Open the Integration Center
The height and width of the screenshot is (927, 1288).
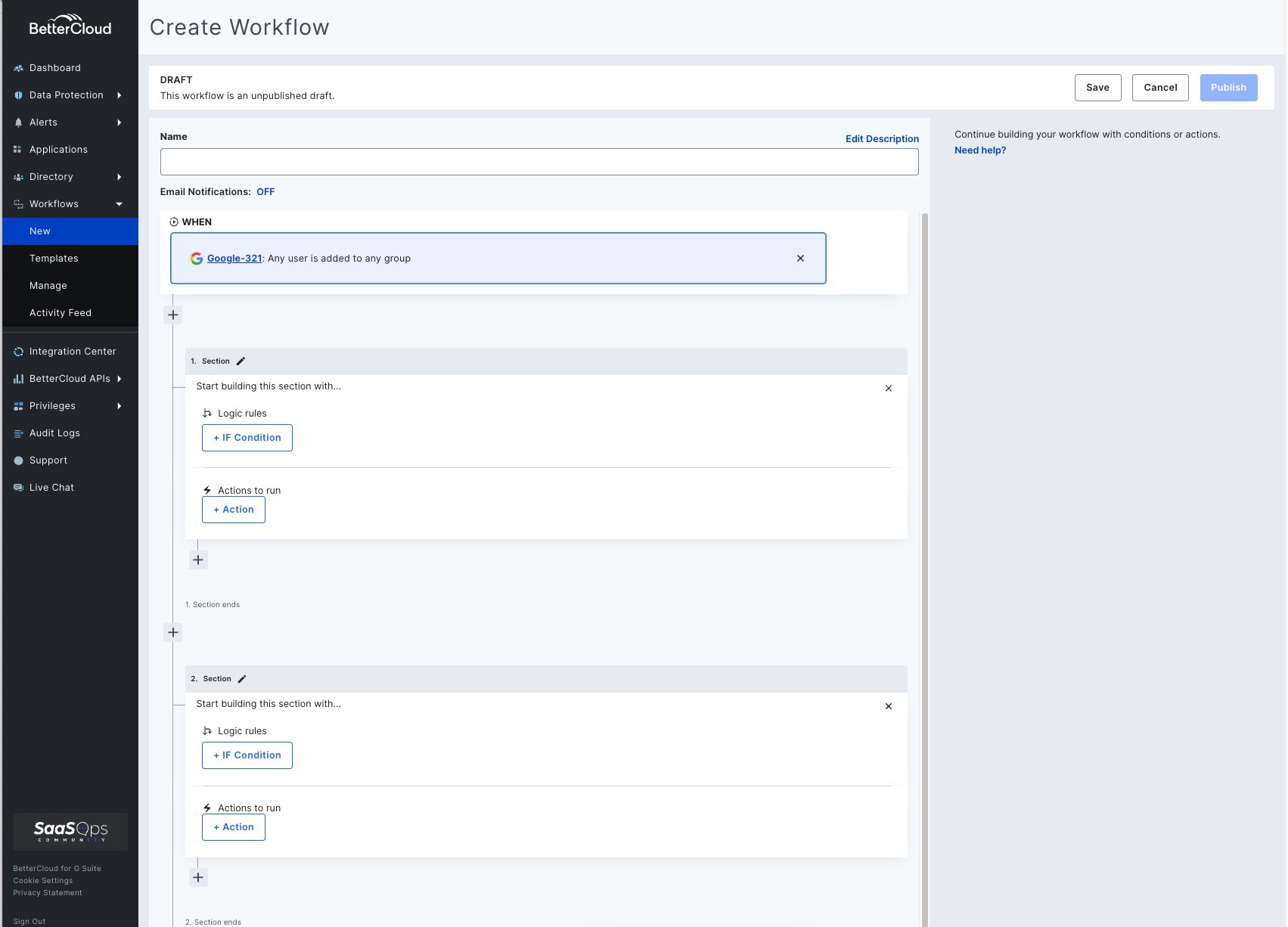point(73,351)
